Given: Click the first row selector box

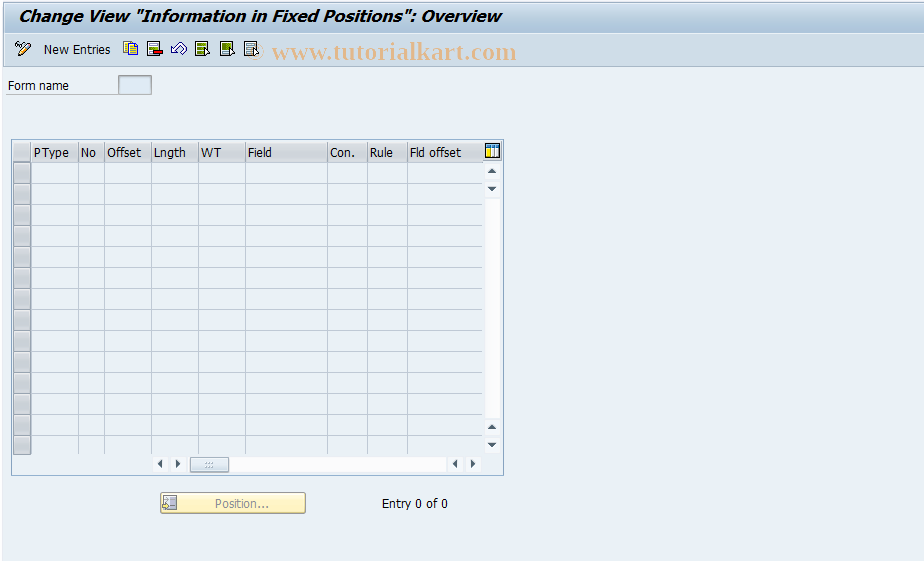Looking at the screenshot, I should click(22, 173).
